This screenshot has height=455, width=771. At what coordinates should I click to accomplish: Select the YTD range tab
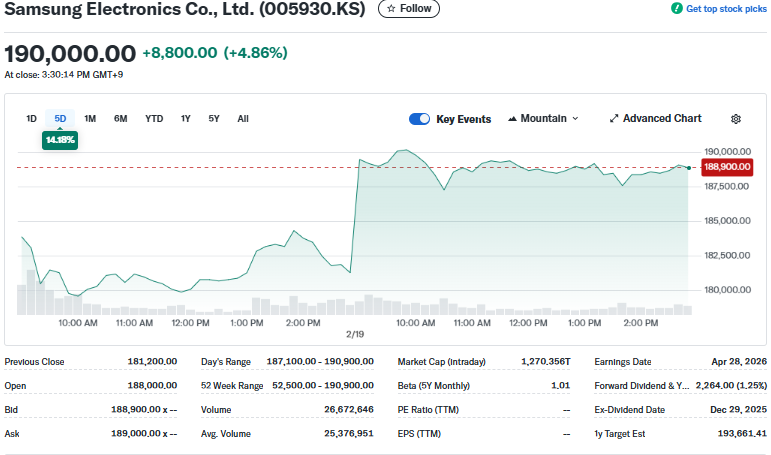tap(154, 119)
